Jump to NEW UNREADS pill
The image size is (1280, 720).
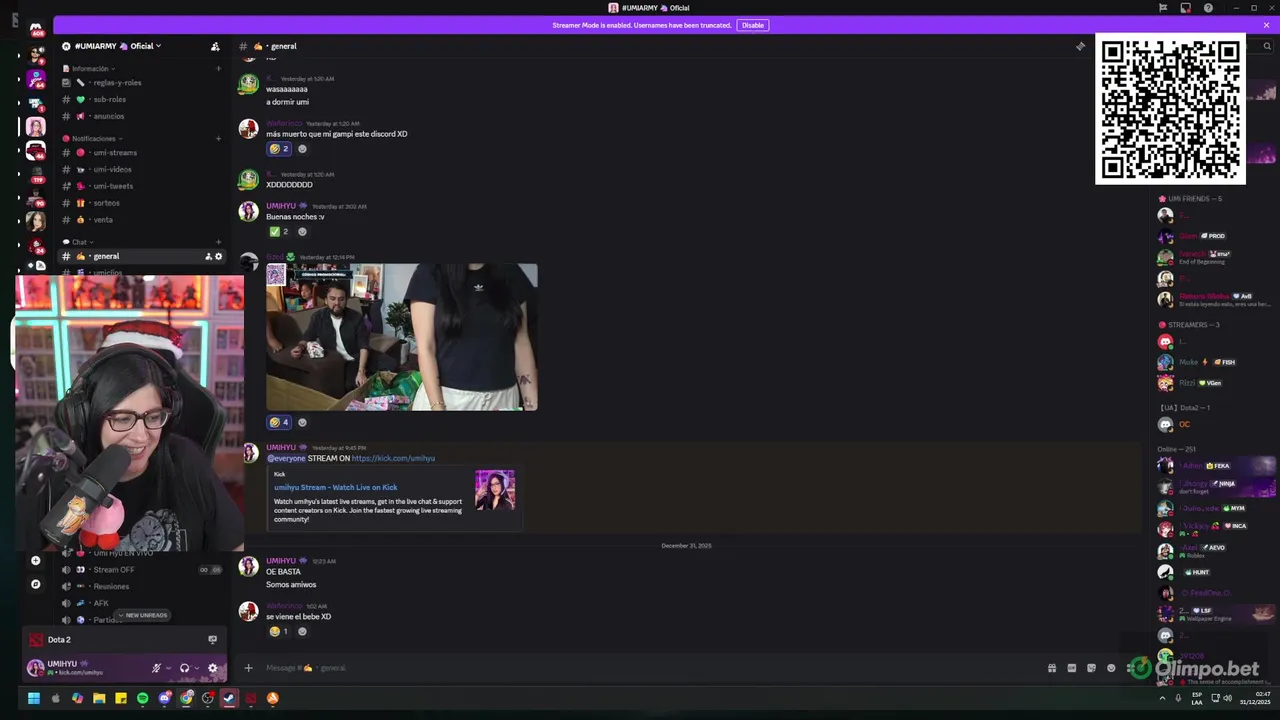[142, 615]
